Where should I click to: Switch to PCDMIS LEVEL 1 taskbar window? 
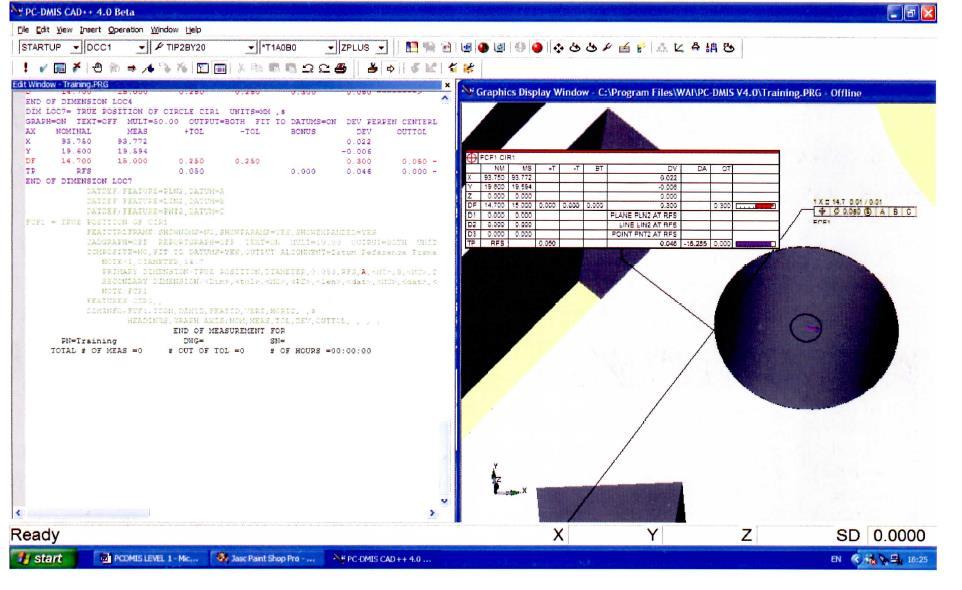click(149, 559)
